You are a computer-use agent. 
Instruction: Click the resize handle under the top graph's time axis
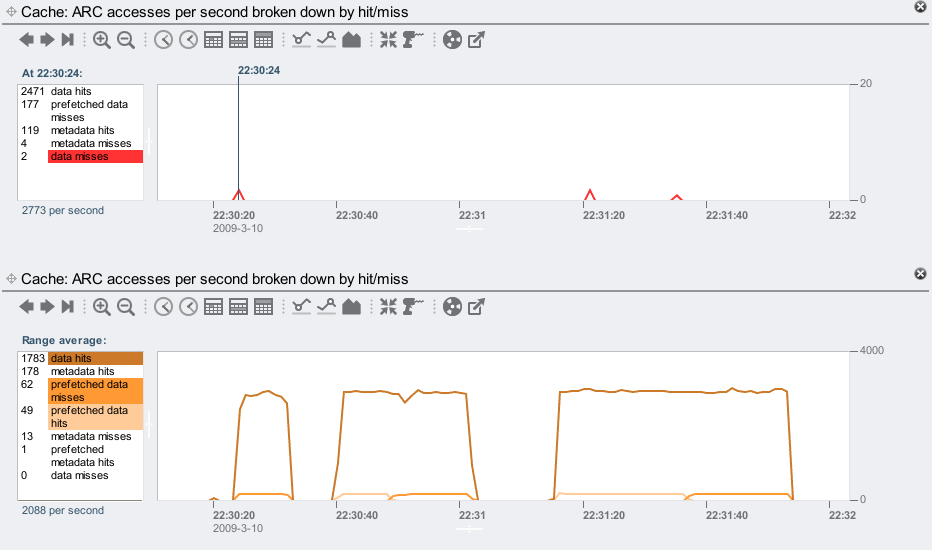click(x=469, y=229)
